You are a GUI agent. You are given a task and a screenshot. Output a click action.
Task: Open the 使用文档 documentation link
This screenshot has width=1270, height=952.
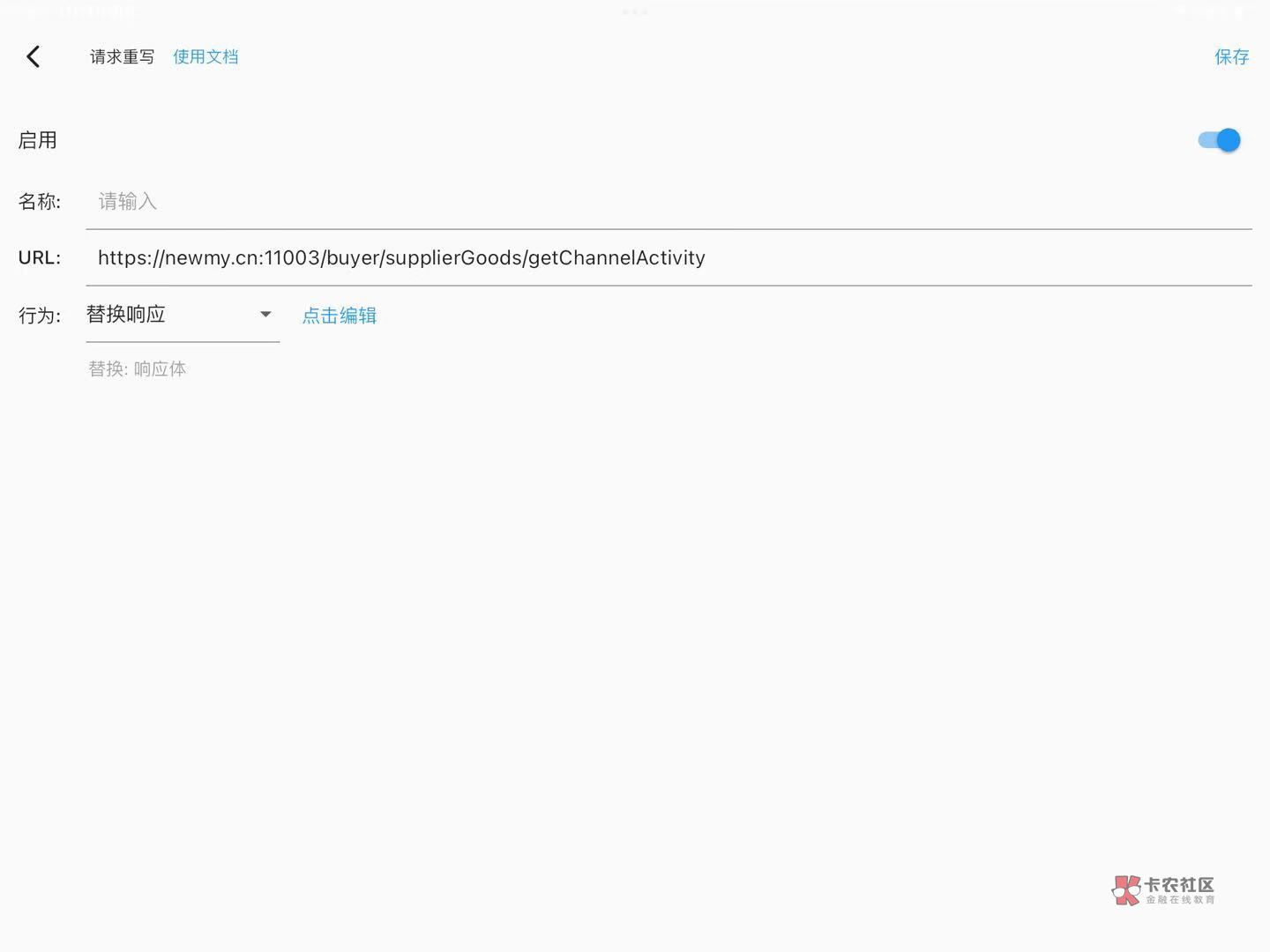pos(205,57)
